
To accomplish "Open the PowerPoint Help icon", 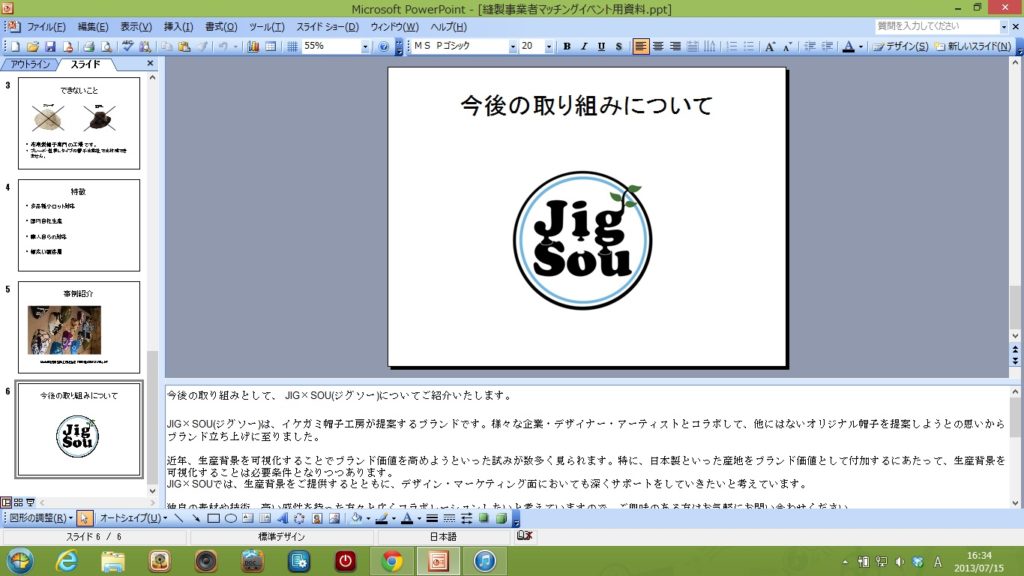I will (384, 47).
